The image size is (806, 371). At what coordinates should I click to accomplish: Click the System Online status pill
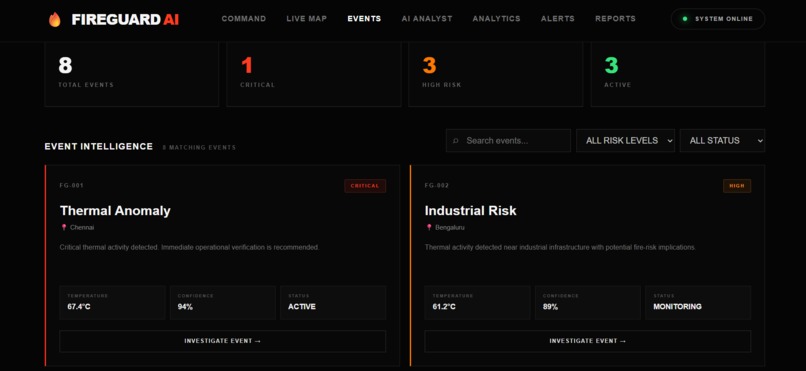718,19
